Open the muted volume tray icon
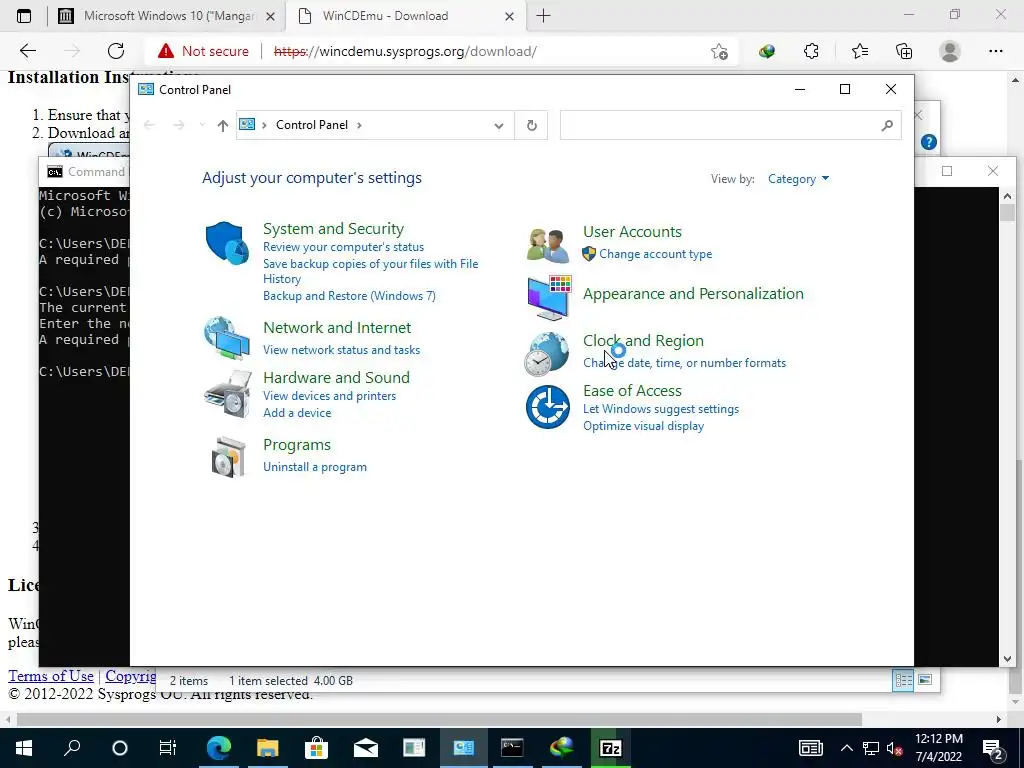1024x768 pixels. [895, 748]
